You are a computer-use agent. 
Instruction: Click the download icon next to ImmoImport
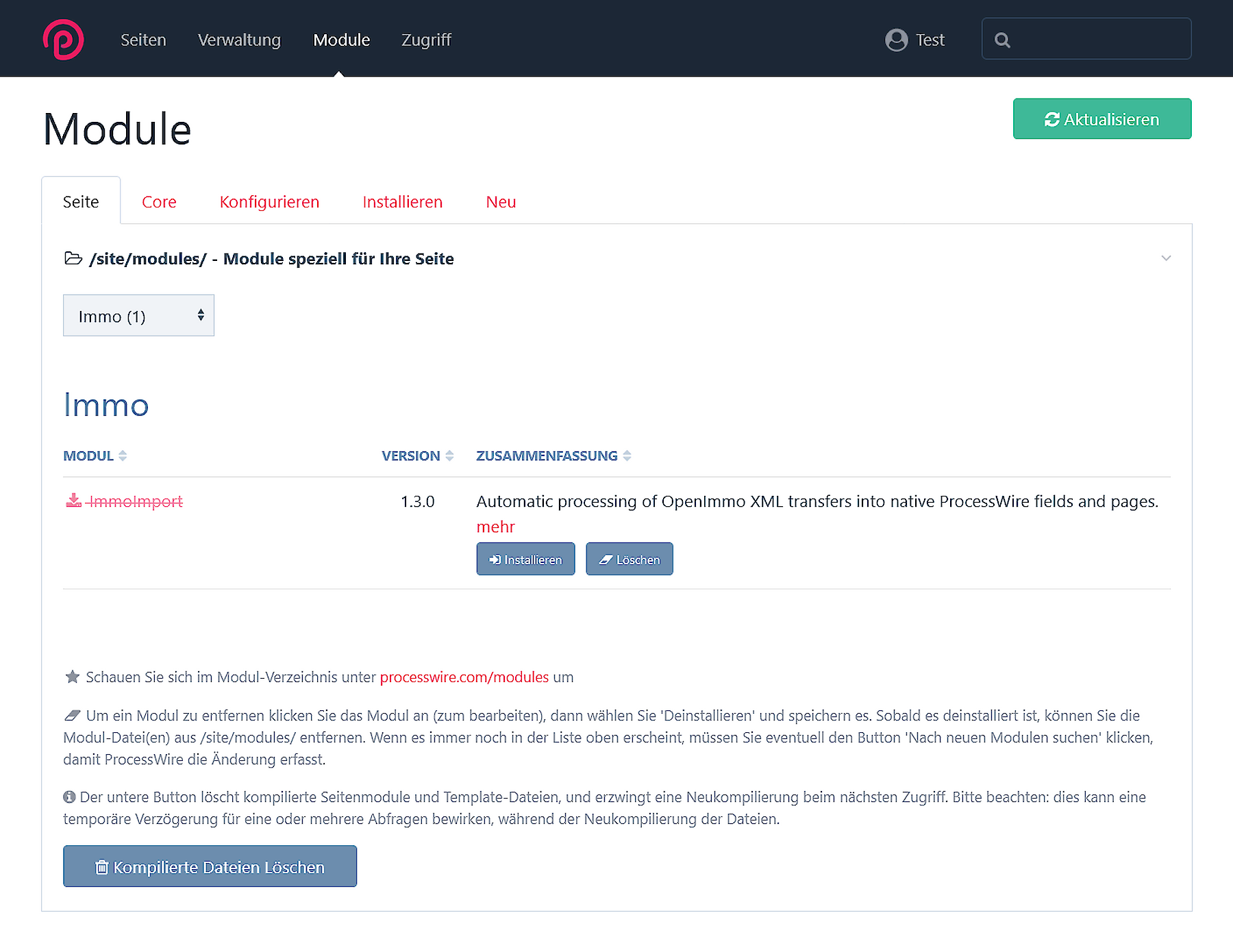(73, 501)
